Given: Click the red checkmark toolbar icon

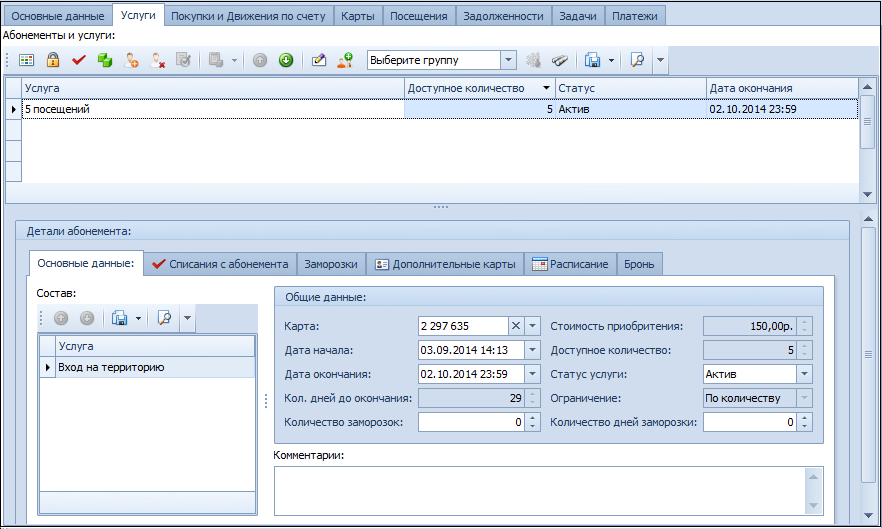Looking at the screenshot, I should 79,60.
